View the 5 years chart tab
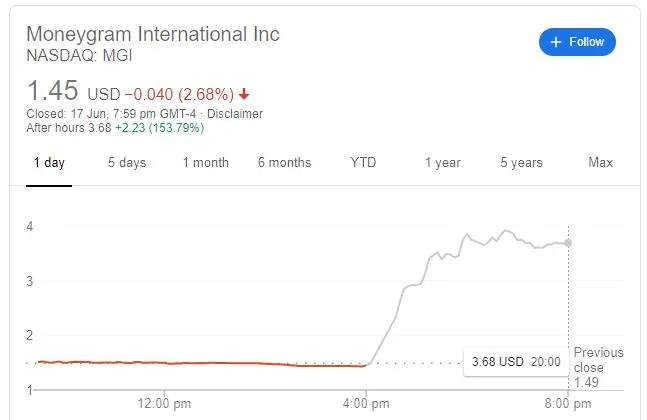 click(521, 162)
